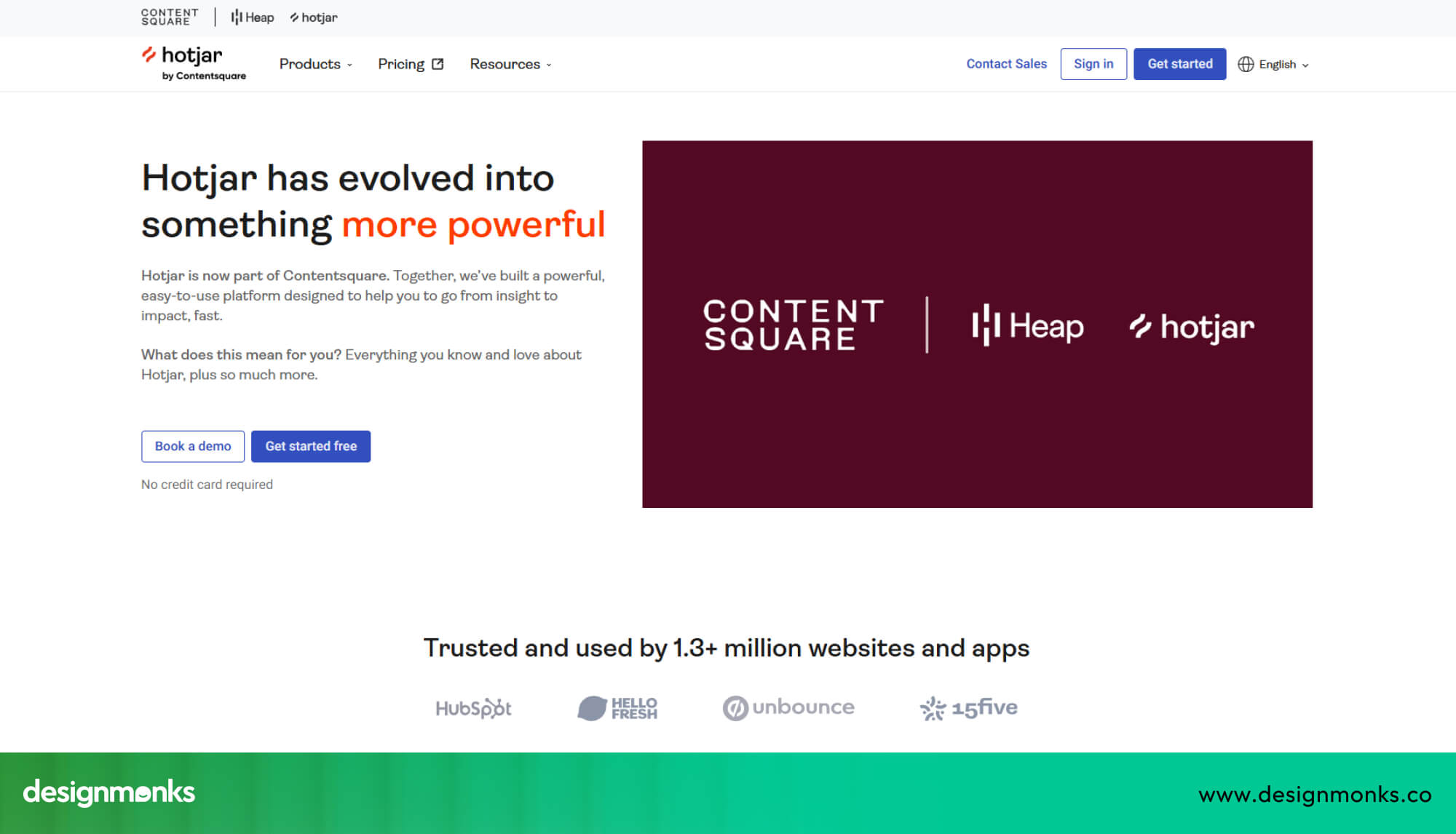The width and height of the screenshot is (1456, 834).
Task: Click the HubSpot customer logo
Action: pyautogui.click(x=473, y=708)
